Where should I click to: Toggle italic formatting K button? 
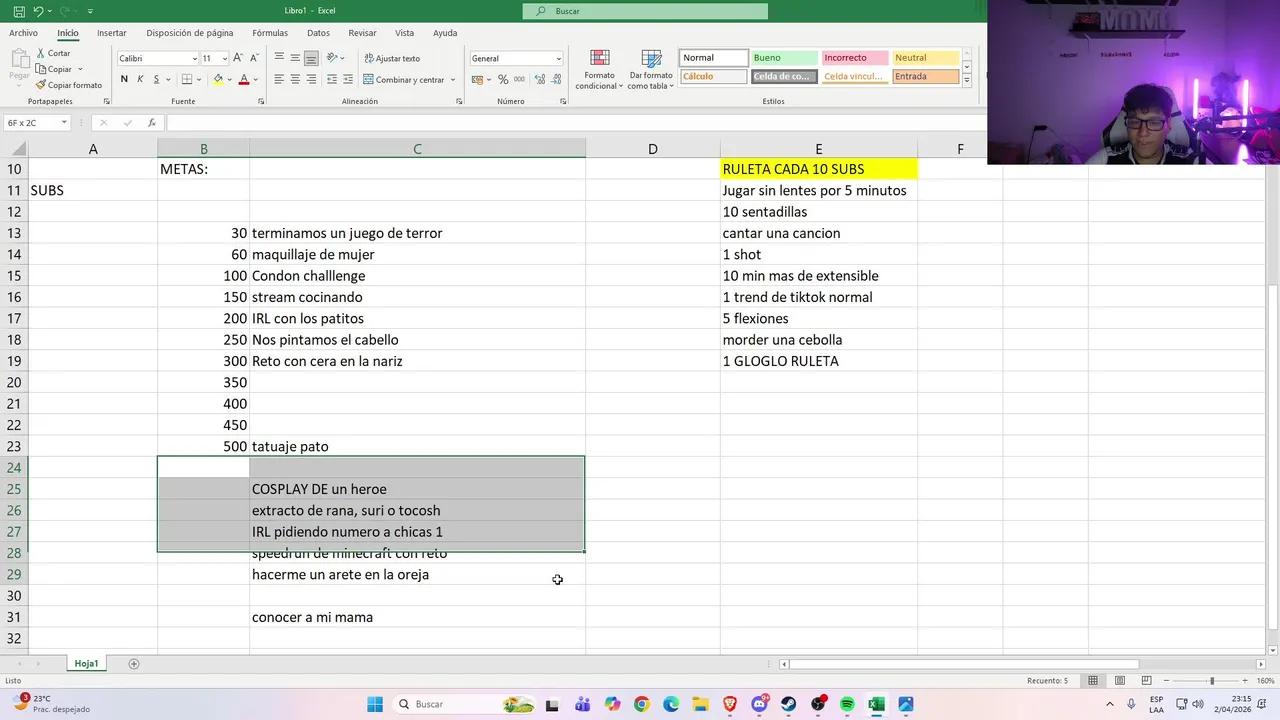tap(140, 79)
